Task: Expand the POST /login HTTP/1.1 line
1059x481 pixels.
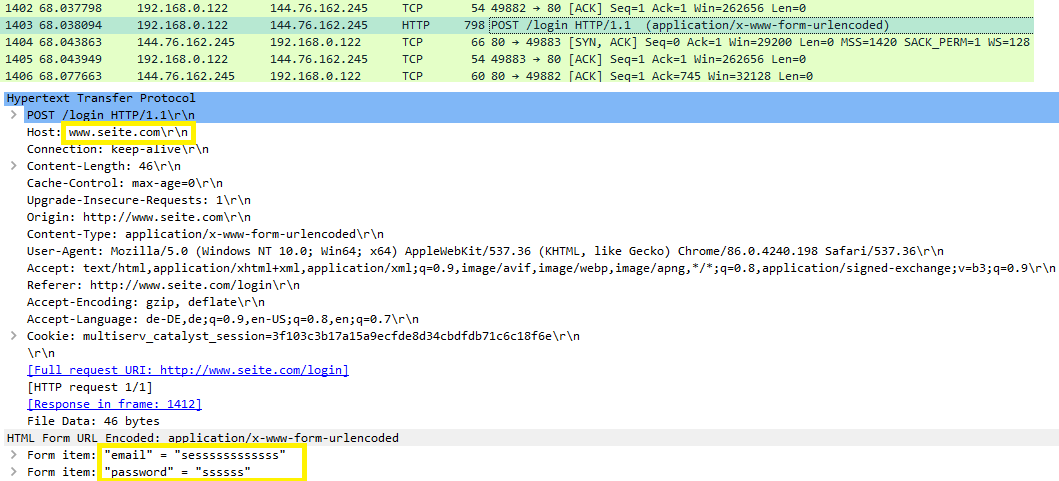Action: click(x=14, y=115)
